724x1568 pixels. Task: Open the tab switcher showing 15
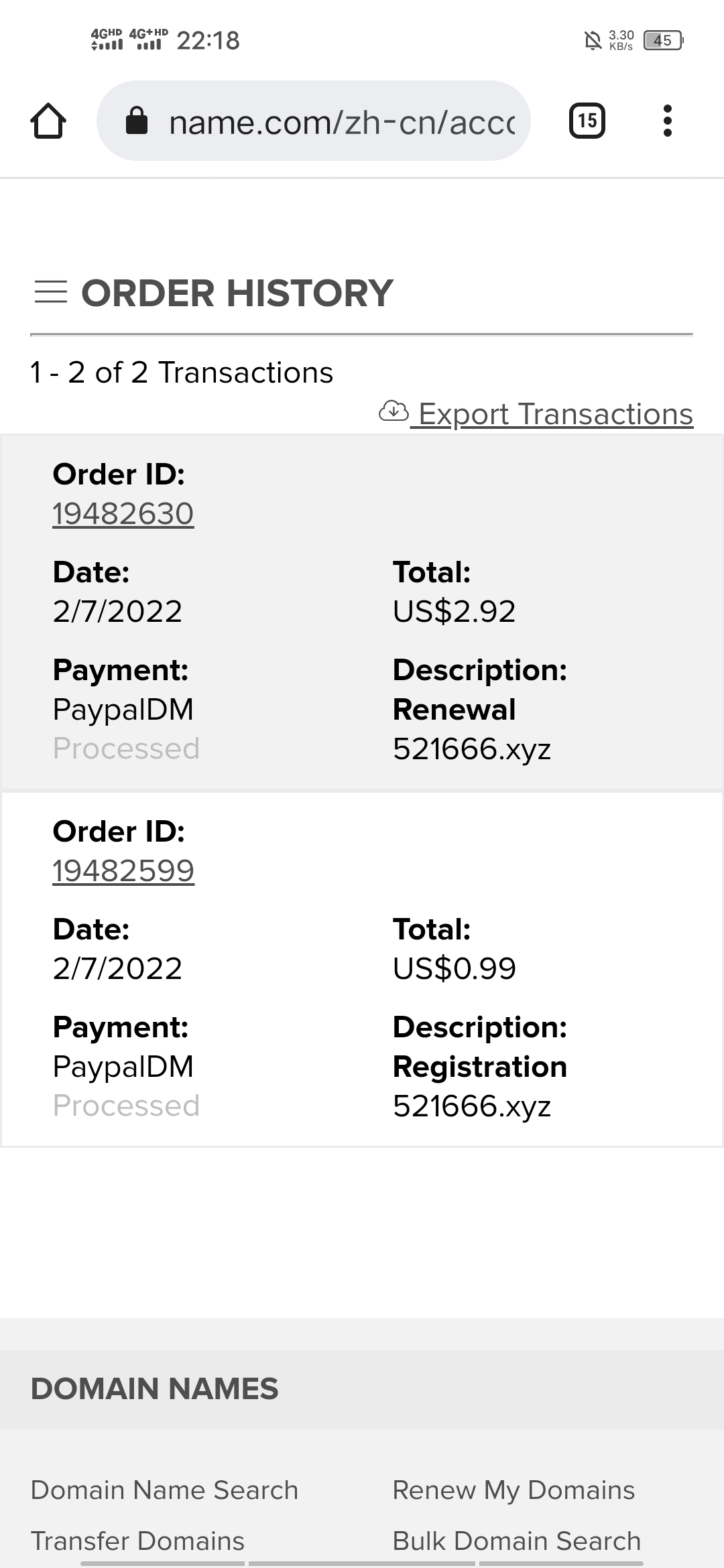coord(587,121)
